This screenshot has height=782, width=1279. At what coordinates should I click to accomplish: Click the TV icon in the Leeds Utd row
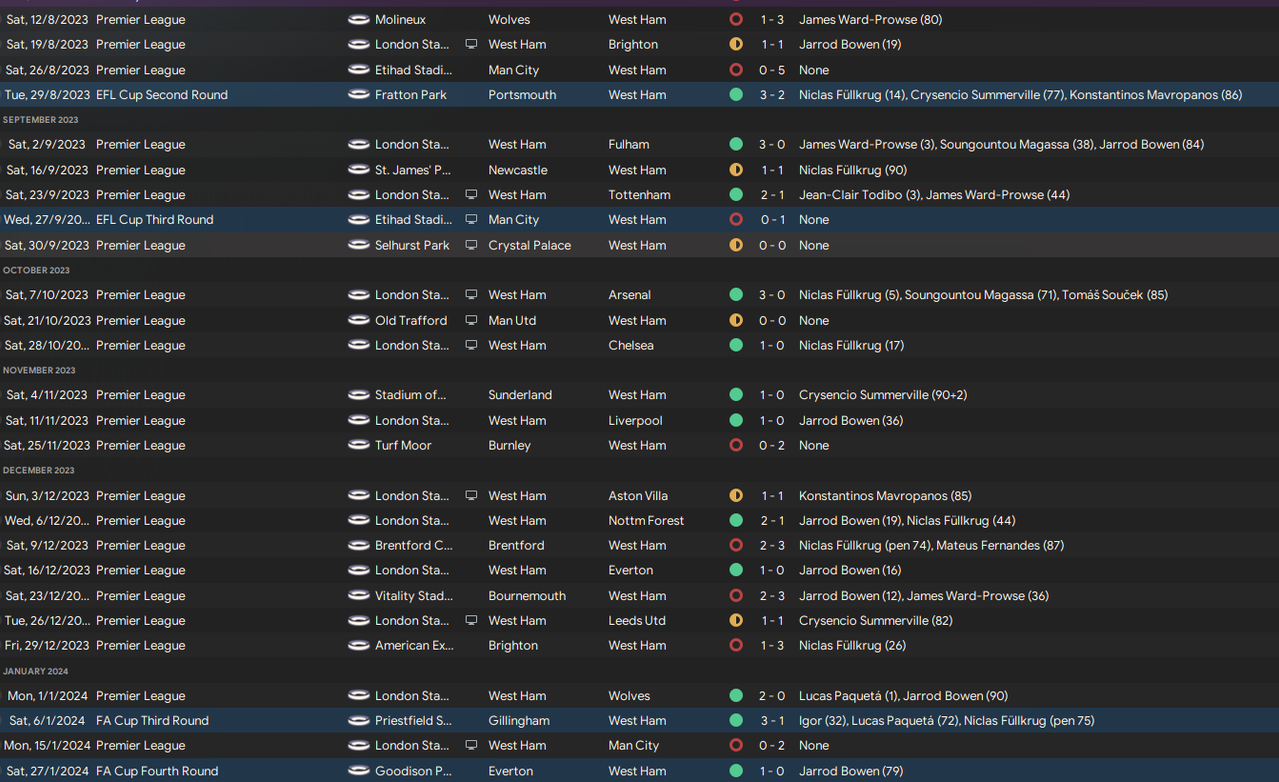pos(471,621)
